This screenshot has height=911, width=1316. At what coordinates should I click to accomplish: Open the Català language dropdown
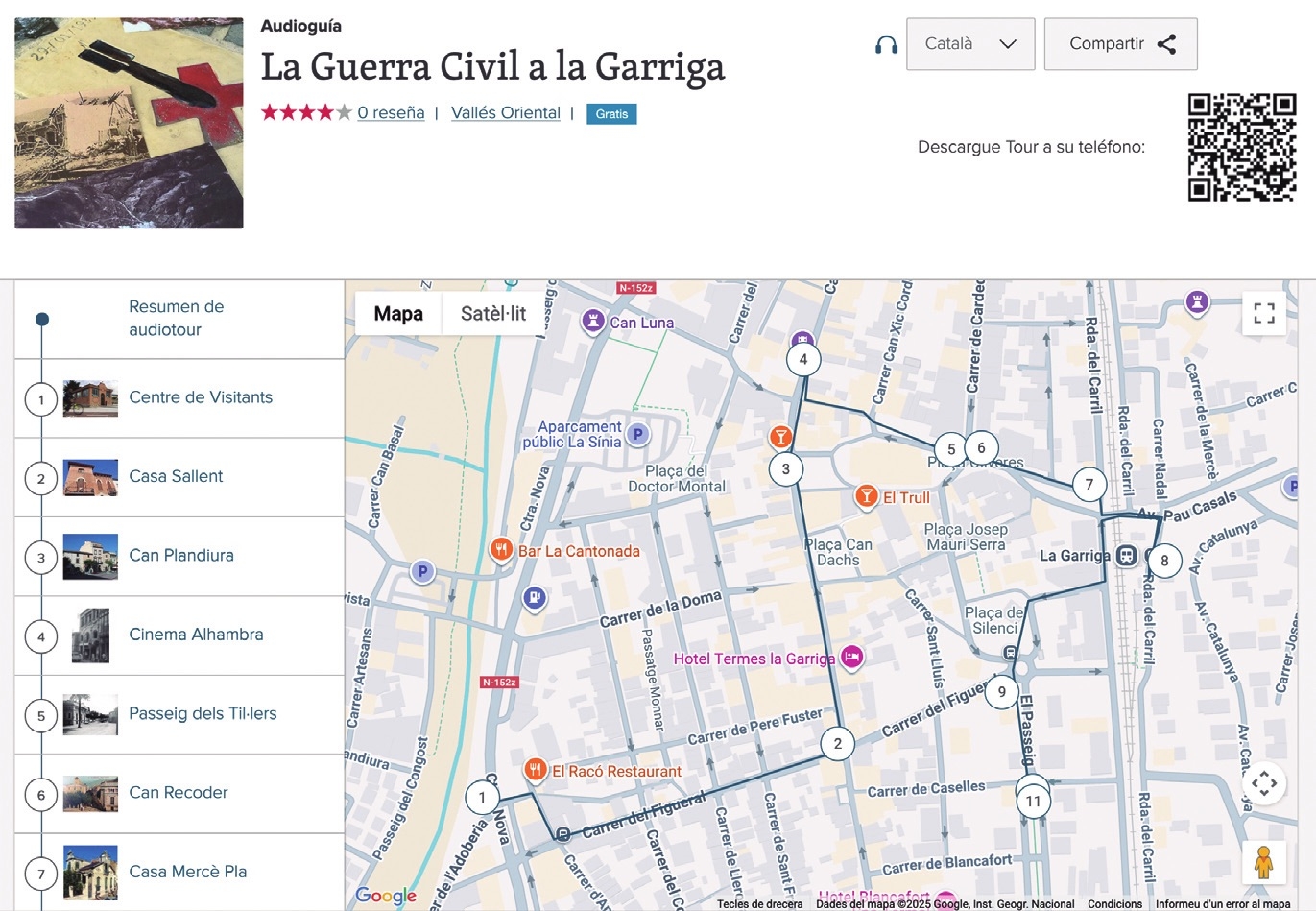(969, 44)
